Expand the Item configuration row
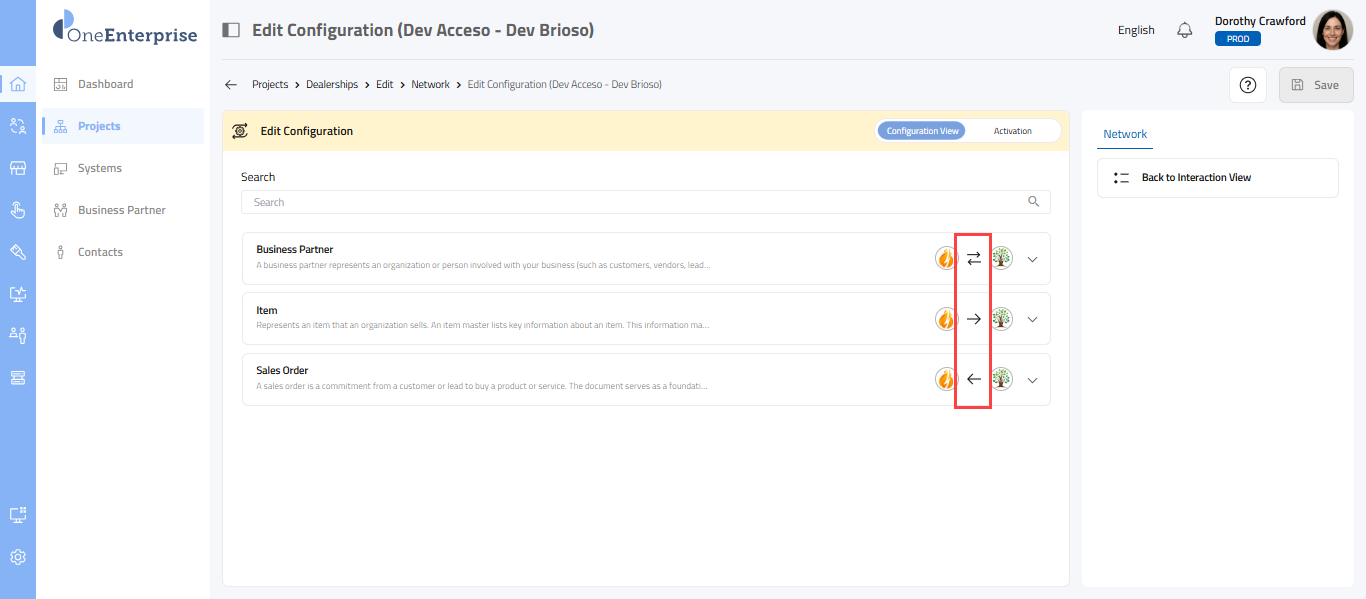This screenshot has height=599, width=1366. (x=1033, y=319)
